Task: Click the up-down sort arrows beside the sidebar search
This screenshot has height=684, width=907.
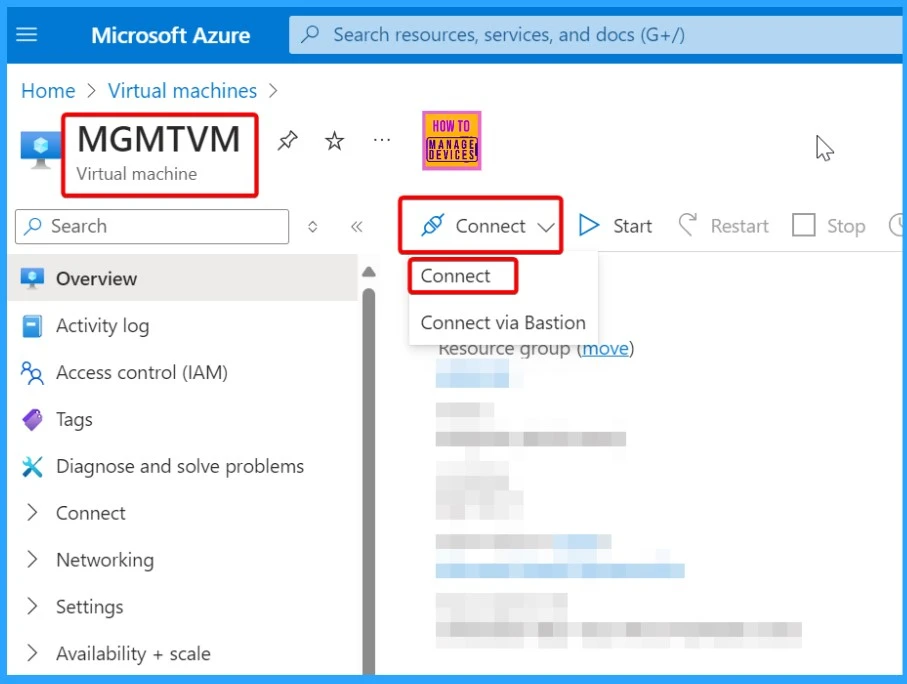Action: pyautogui.click(x=312, y=226)
